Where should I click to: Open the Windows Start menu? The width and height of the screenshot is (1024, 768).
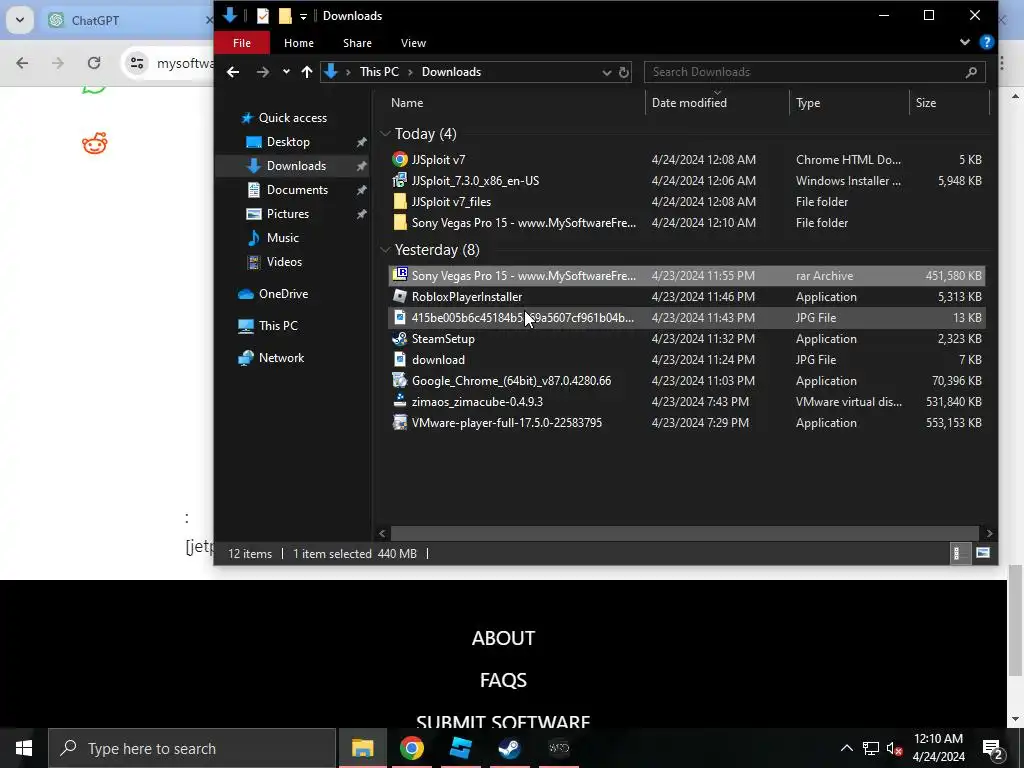[x=24, y=748]
